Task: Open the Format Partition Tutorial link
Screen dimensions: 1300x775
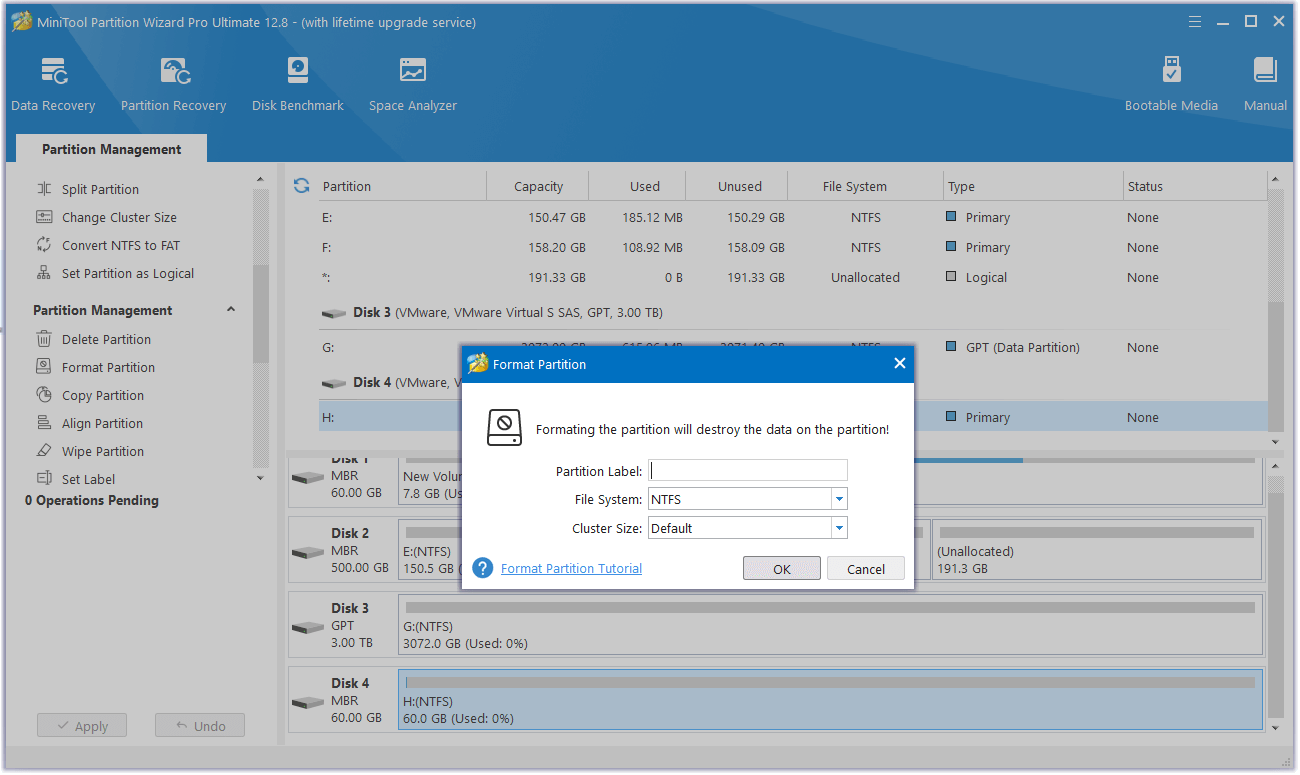Action: coord(571,568)
